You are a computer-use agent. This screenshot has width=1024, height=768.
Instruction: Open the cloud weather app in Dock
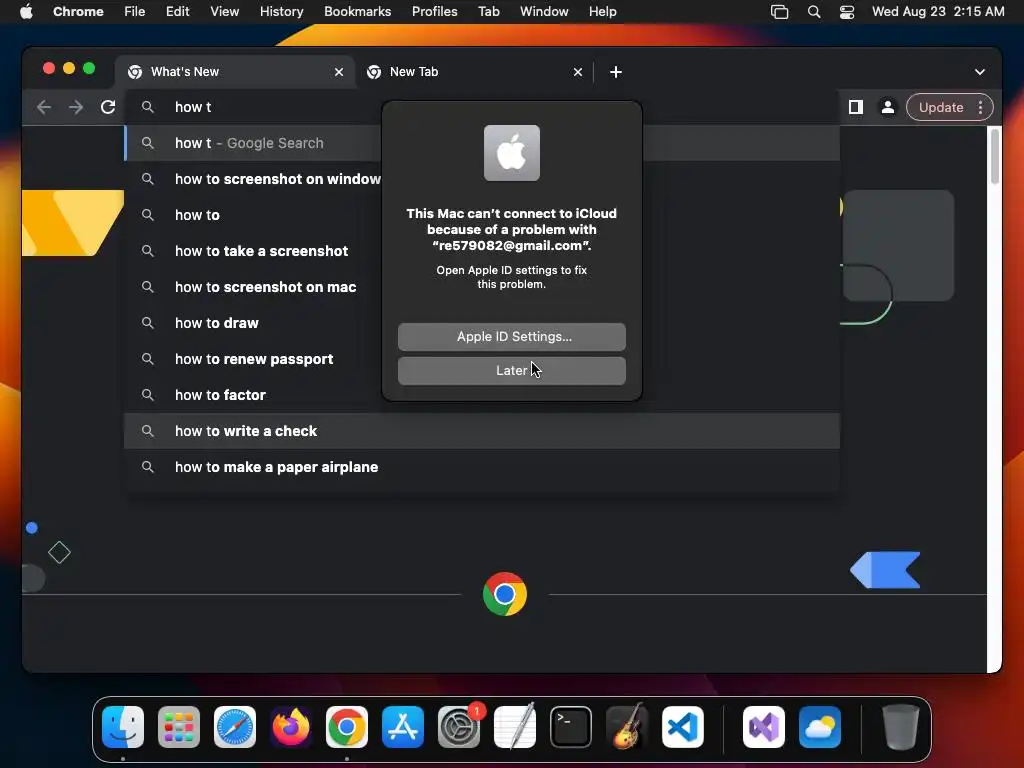[820, 727]
